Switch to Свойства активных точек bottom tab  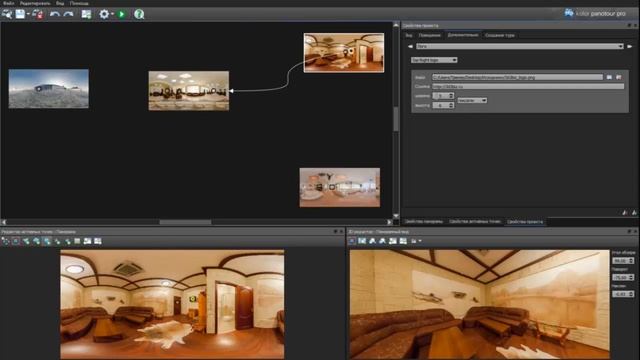coord(475,222)
